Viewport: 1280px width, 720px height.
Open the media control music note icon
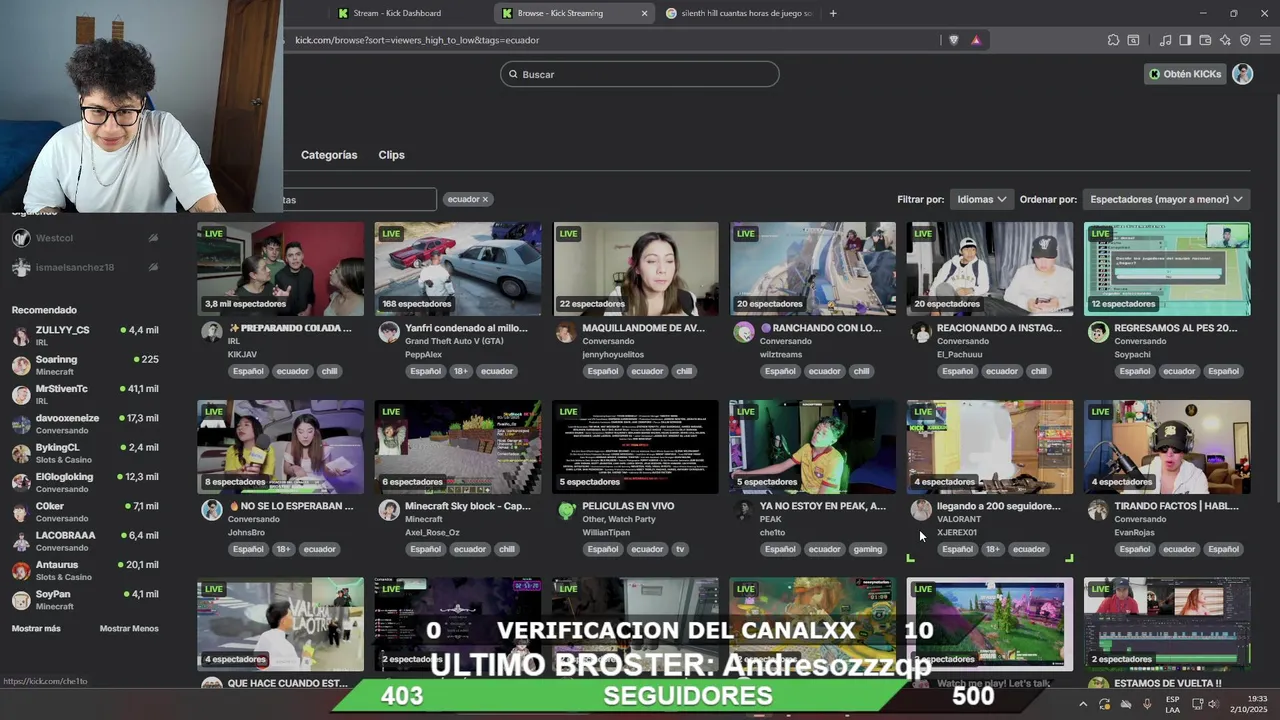coord(1165,40)
